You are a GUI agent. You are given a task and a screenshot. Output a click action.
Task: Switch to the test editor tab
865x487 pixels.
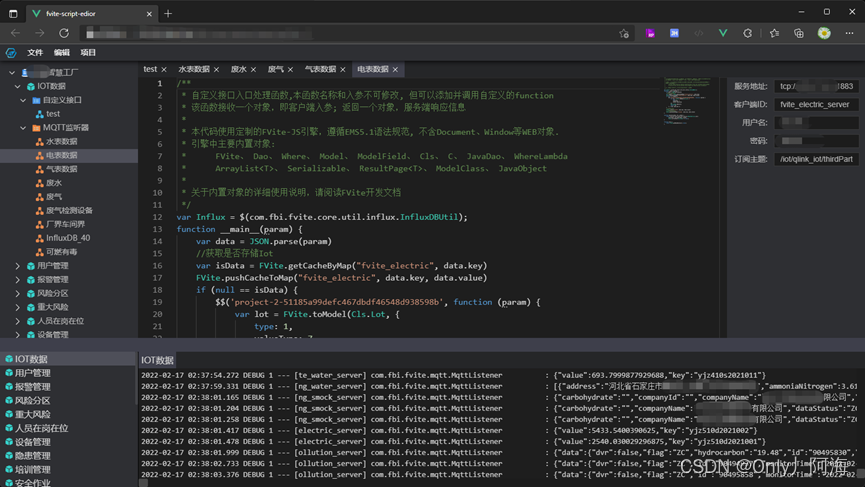tap(150, 69)
